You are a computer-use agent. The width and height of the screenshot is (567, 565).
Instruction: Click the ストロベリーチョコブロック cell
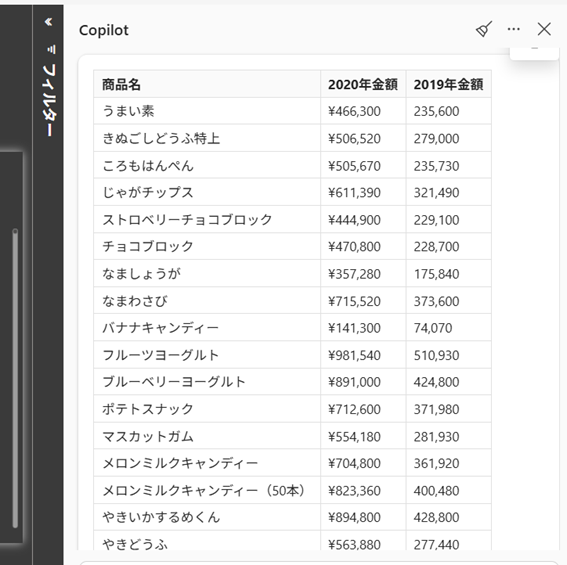[x=207, y=220]
